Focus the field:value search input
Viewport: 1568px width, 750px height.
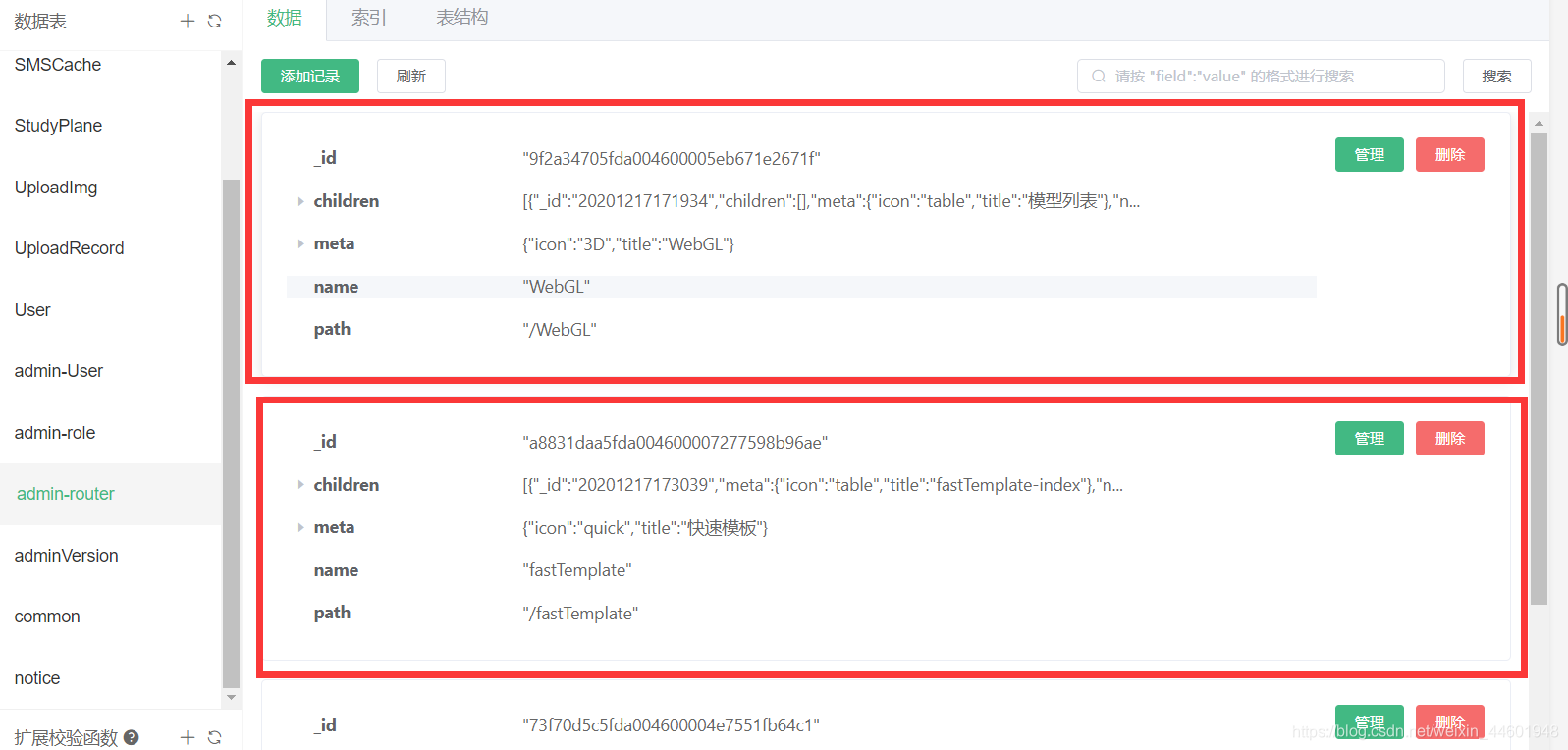pyautogui.click(x=1261, y=76)
